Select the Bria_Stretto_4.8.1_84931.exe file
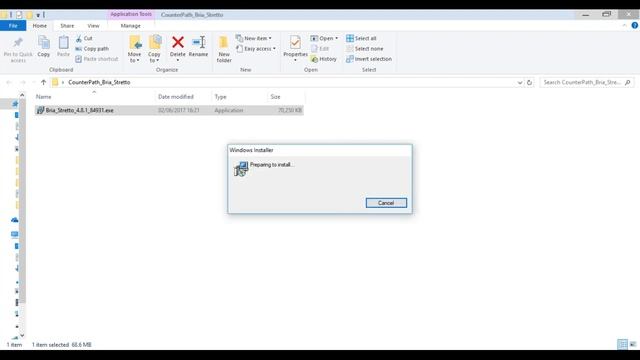This screenshot has height=360, width=640. [169, 110]
